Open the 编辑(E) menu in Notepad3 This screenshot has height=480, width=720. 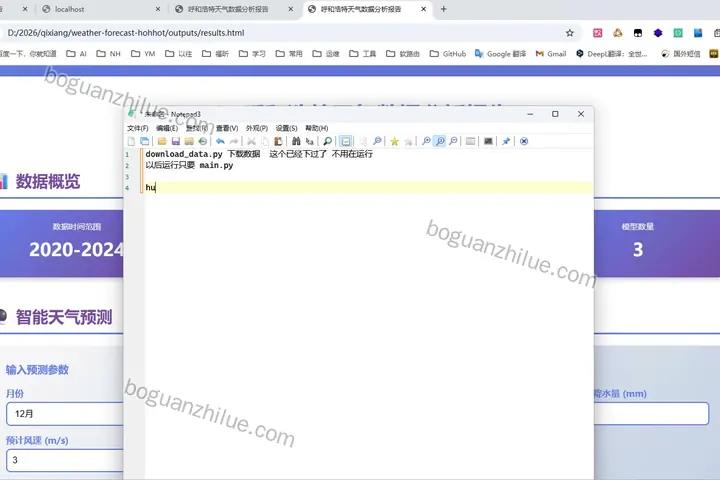(x=167, y=128)
